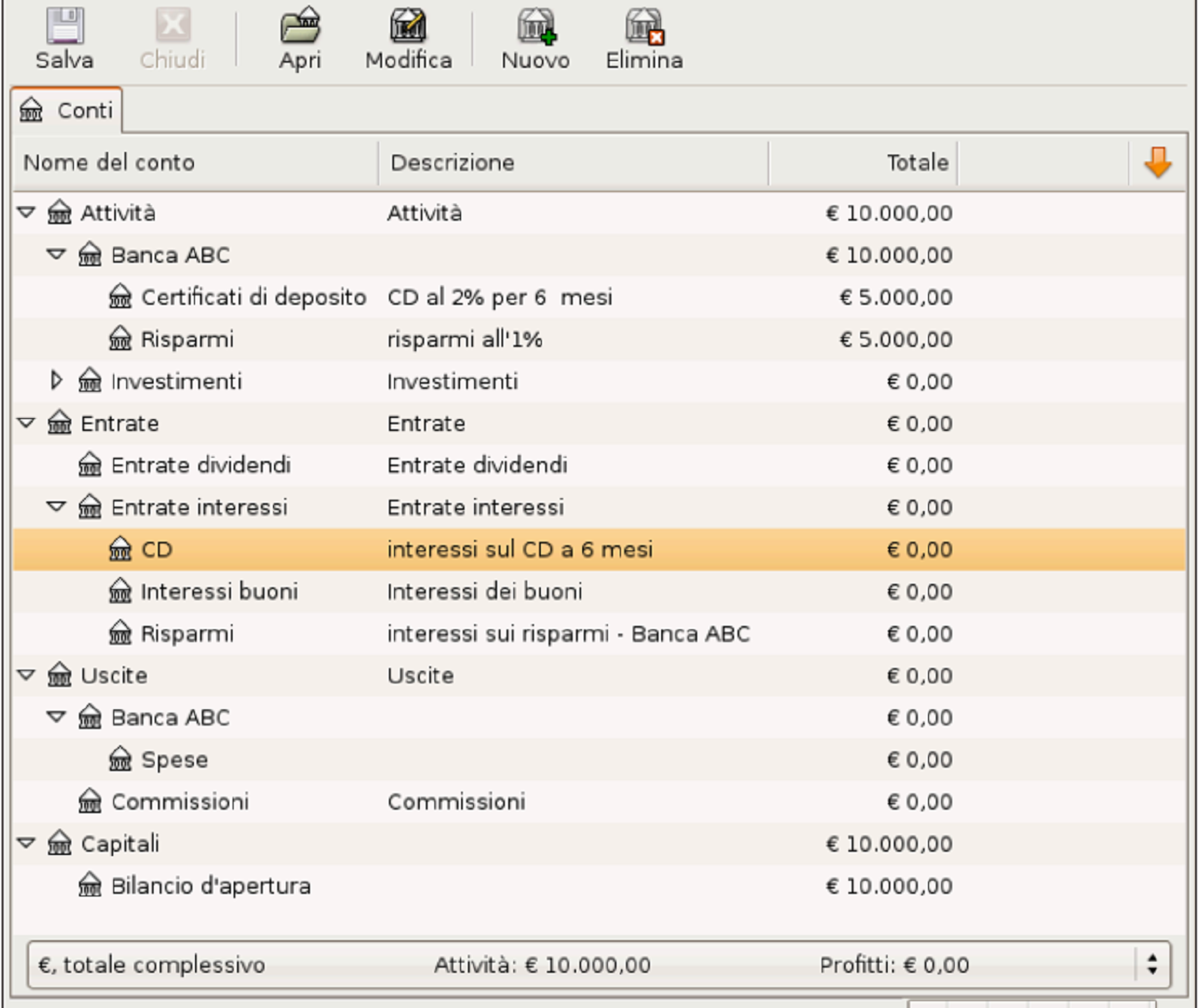This screenshot has width=1202, height=1008.
Task: Click the bank icon on the Conti tab
Action: (x=31, y=110)
